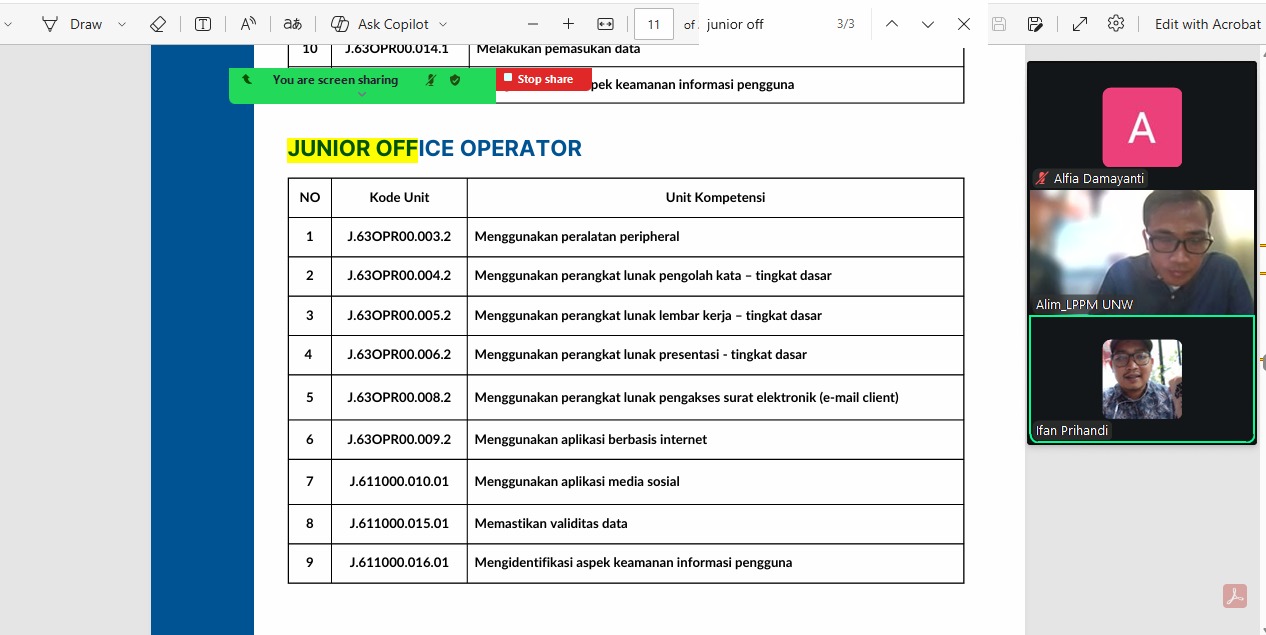The image size is (1266, 635).
Task: Activate the Add text tool
Action: point(203,24)
